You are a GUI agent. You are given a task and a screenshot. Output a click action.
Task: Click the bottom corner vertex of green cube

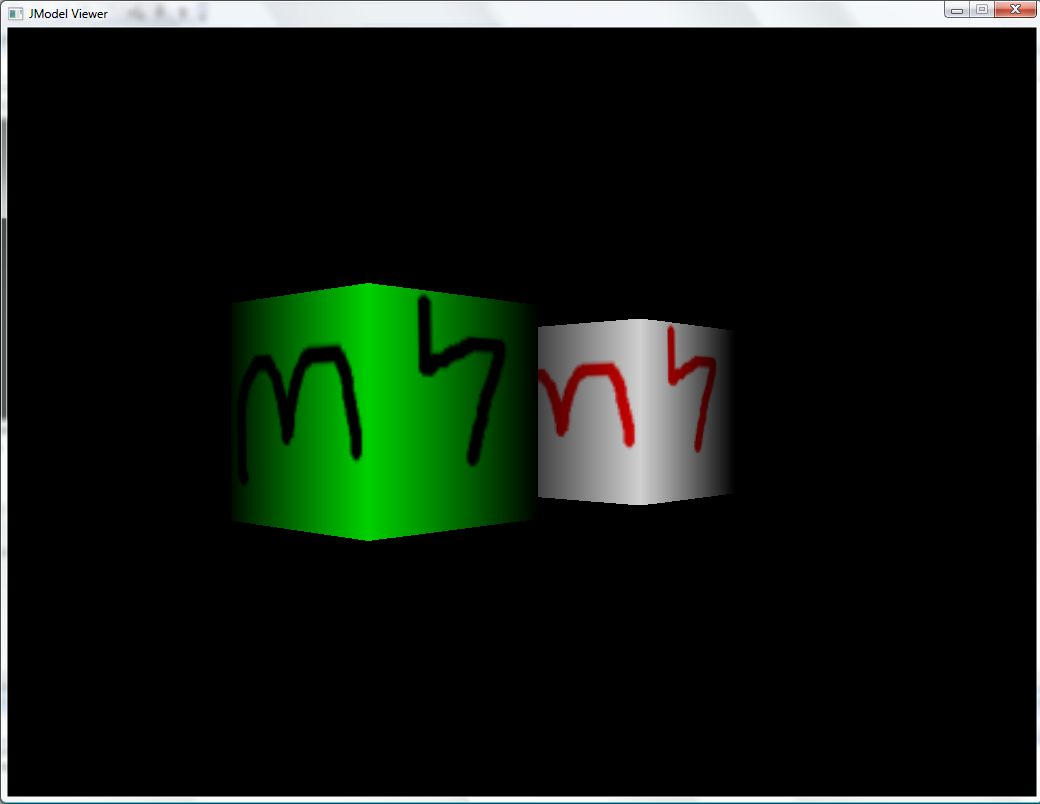[368, 539]
